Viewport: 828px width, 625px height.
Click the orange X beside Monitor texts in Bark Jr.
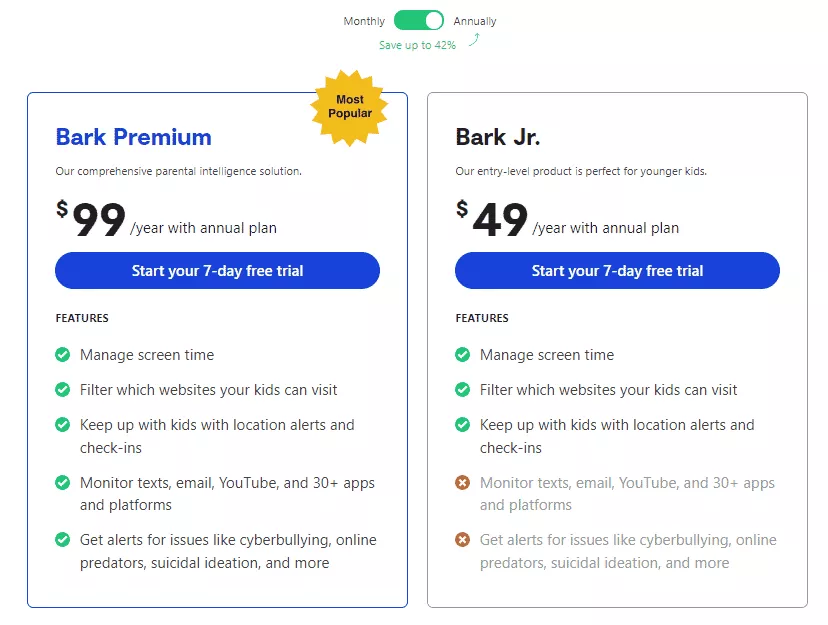pos(462,482)
